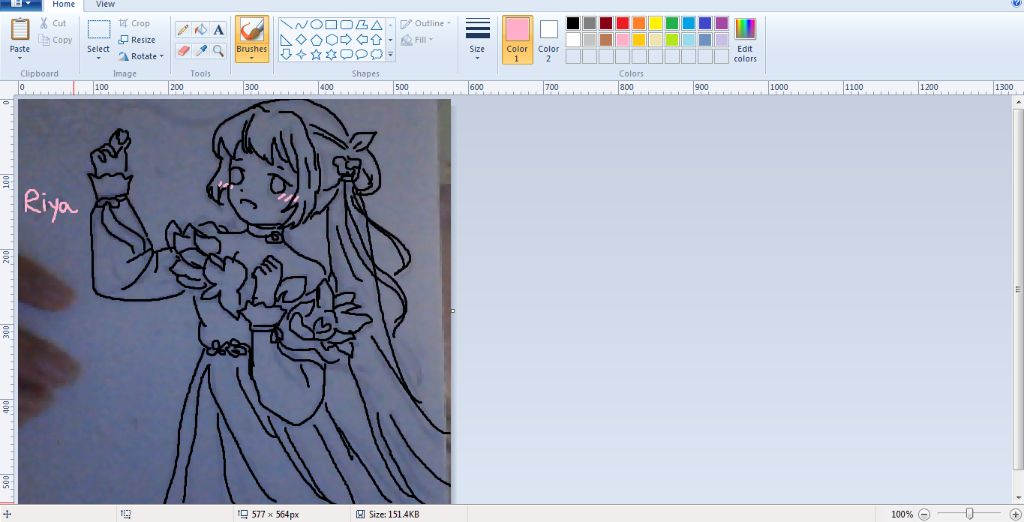
Task: Choose the Rounded rectangle shape
Action: pos(346,25)
